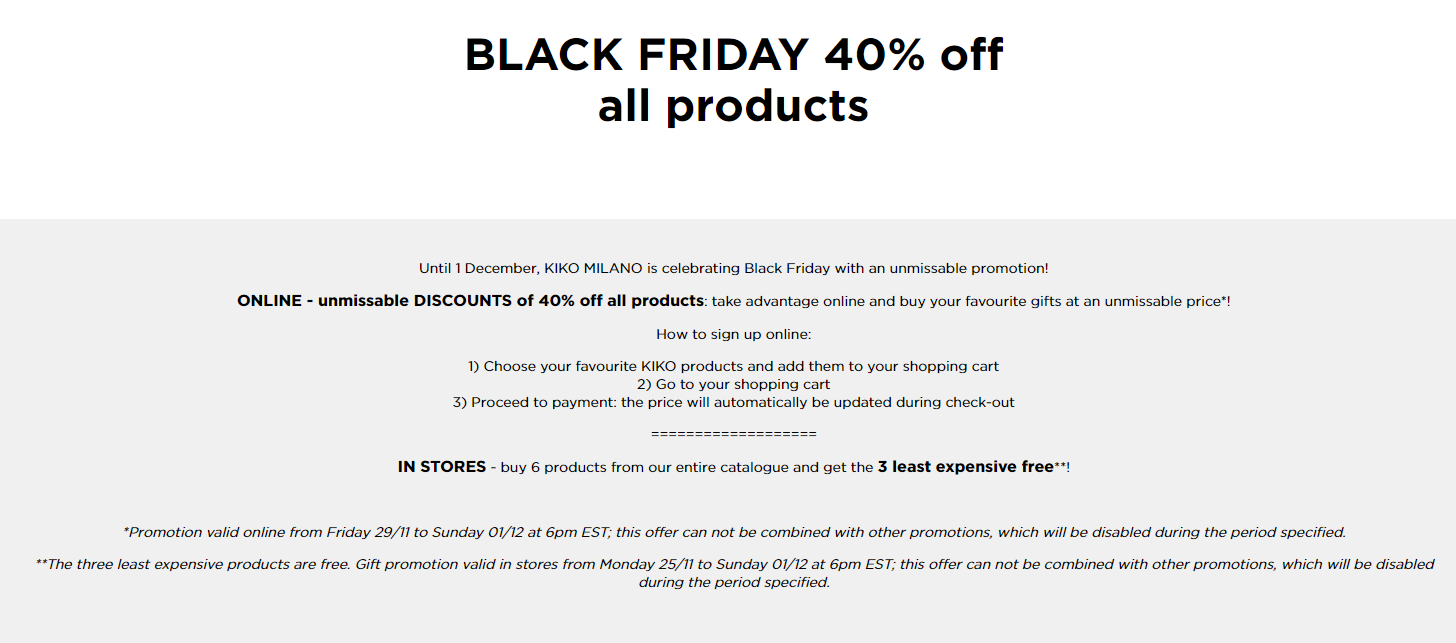Click step 1 about choosing favourite KIKO products
The width and height of the screenshot is (1456, 643).
pyautogui.click(x=733, y=366)
